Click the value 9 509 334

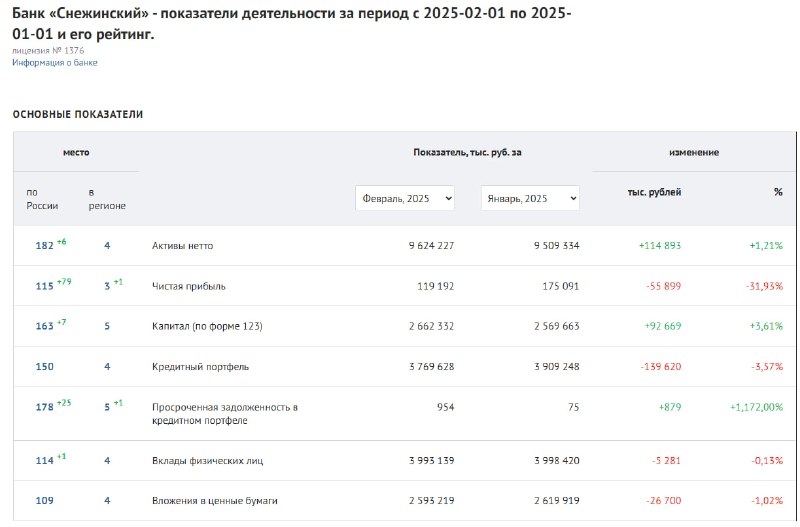(x=557, y=245)
